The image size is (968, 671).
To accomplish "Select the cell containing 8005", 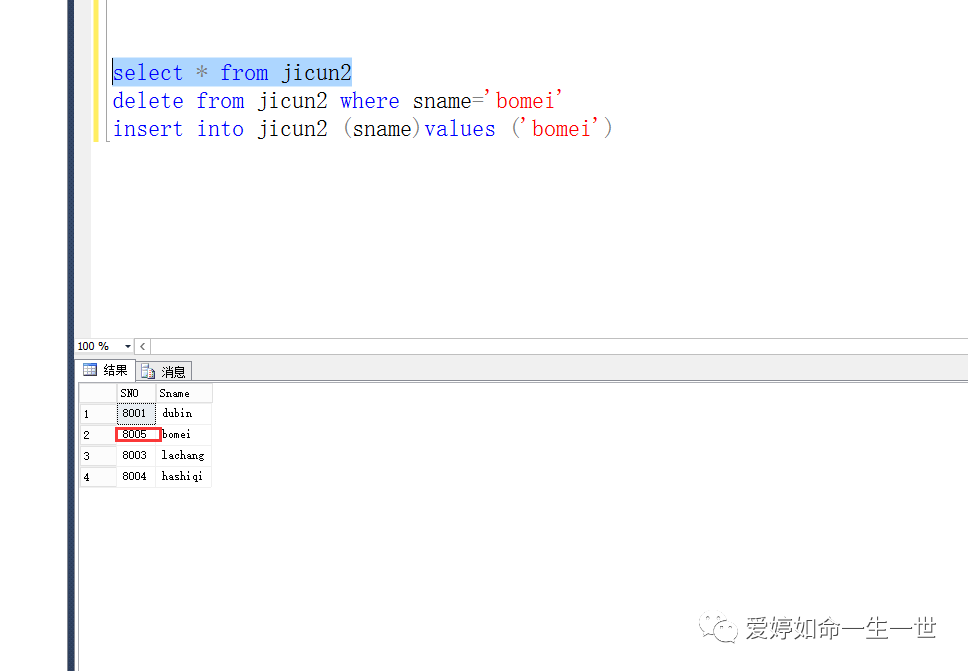I will click(x=138, y=435).
